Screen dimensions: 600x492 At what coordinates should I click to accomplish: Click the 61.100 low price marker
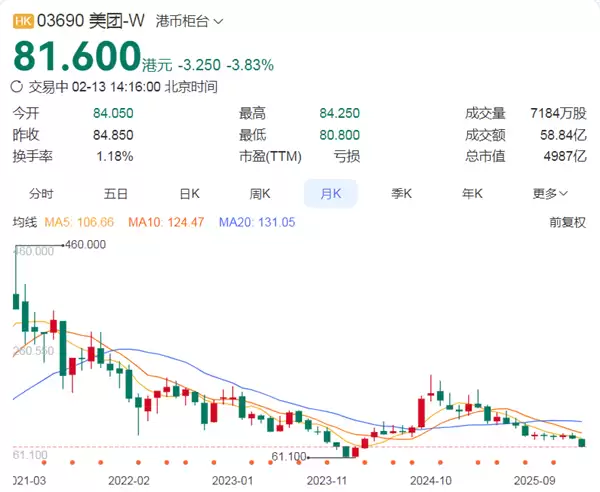[290, 456]
